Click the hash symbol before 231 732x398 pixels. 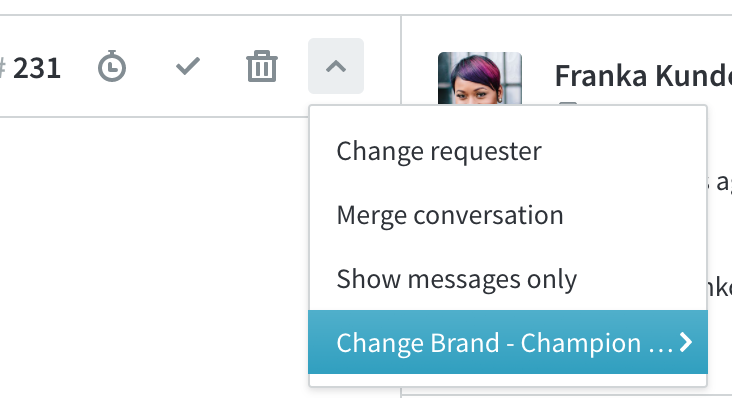(2, 68)
